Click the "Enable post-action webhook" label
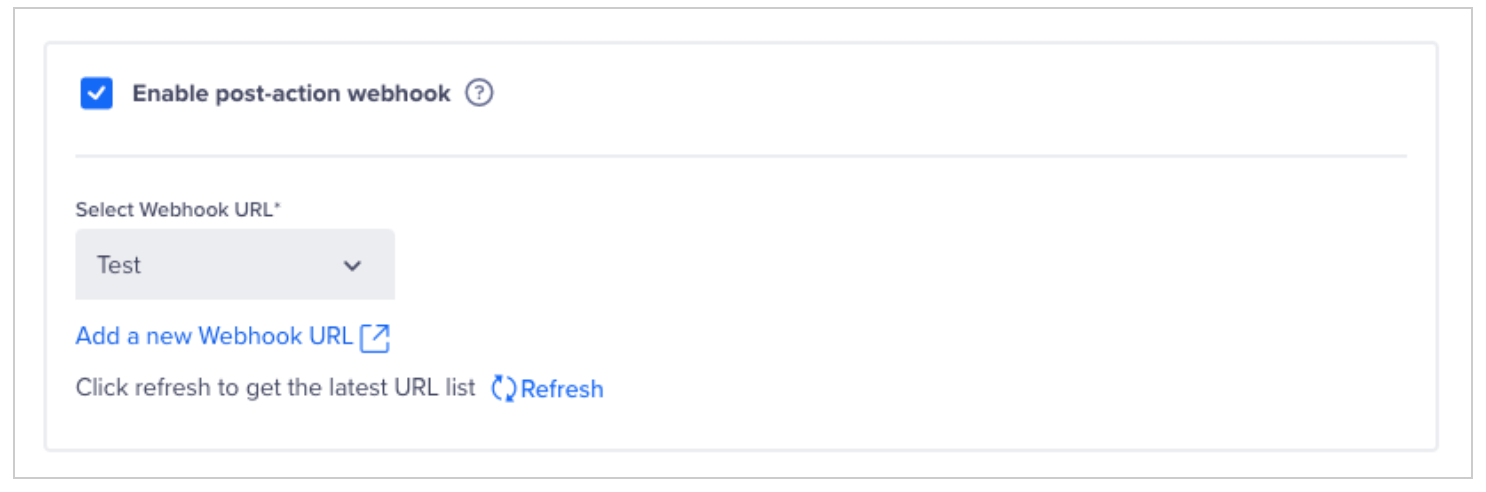The width and height of the screenshot is (1486, 492). 291,94
